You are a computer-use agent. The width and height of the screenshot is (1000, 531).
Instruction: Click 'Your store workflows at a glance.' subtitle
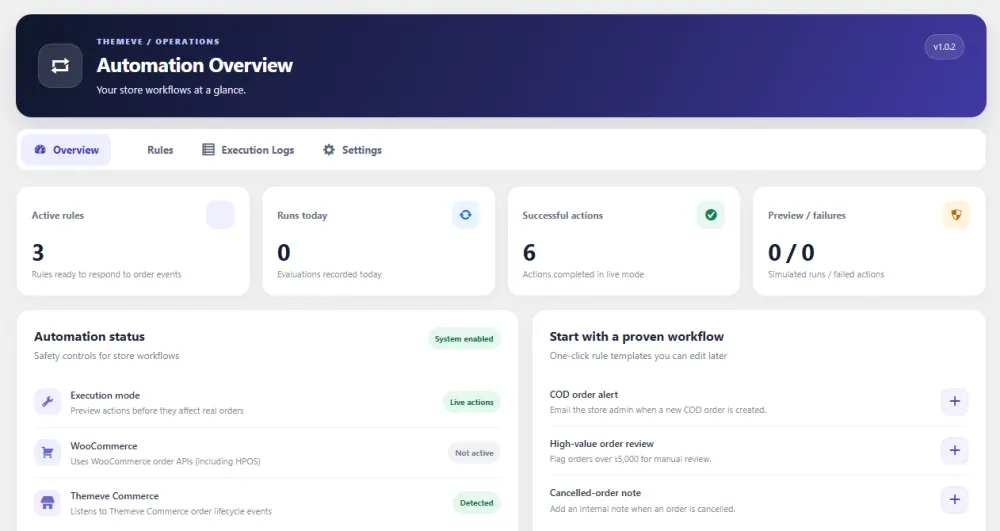tap(171, 90)
